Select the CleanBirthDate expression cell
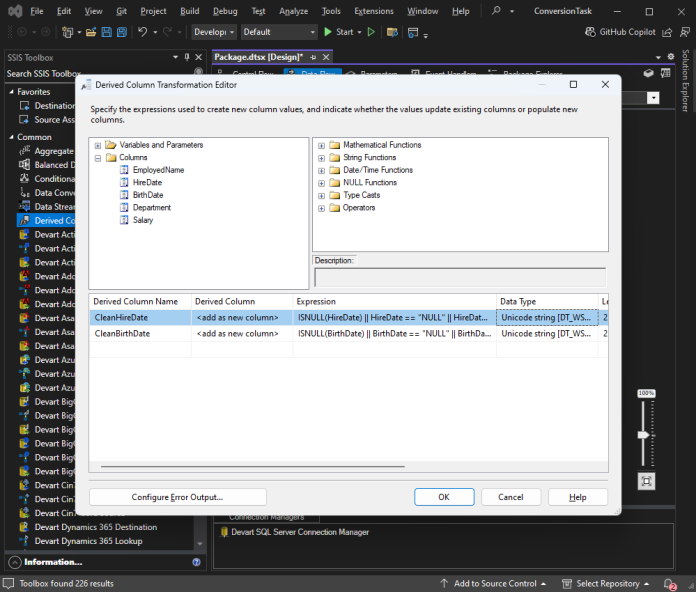Image resolution: width=696 pixels, height=592 pixels. (x=394, y=334)
